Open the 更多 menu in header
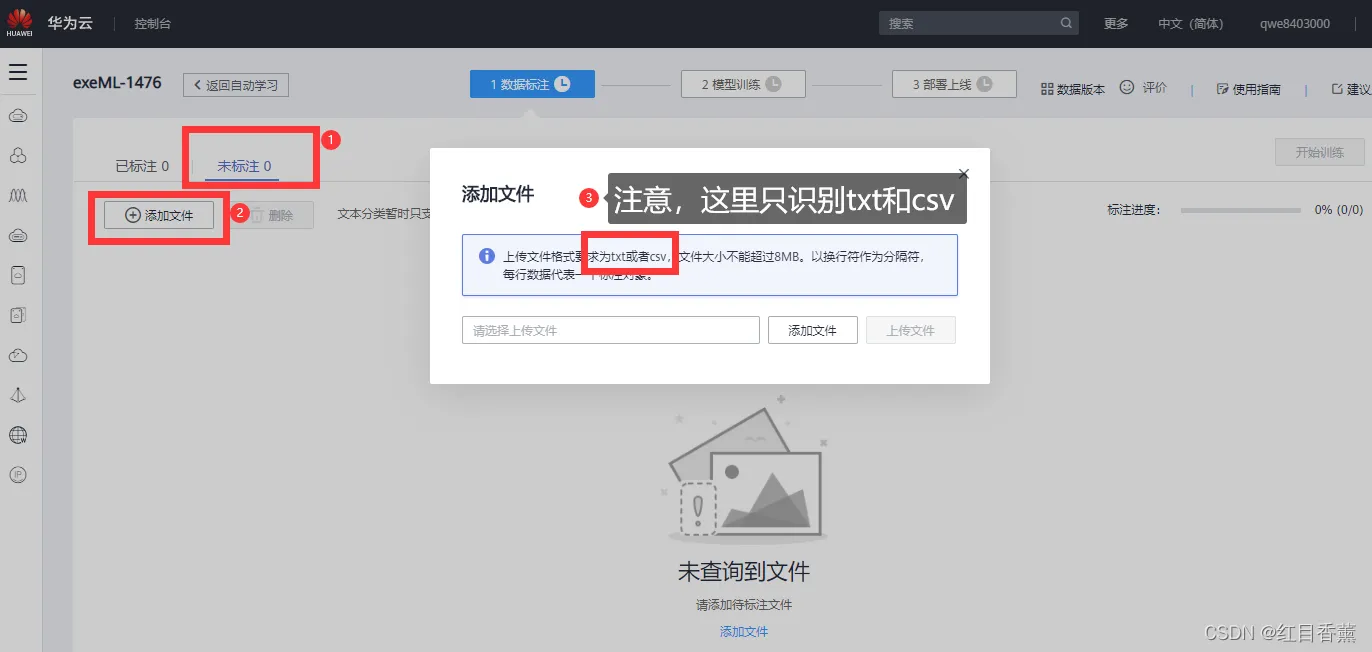Screen dimensions: 1372x652 (1116, 23)
